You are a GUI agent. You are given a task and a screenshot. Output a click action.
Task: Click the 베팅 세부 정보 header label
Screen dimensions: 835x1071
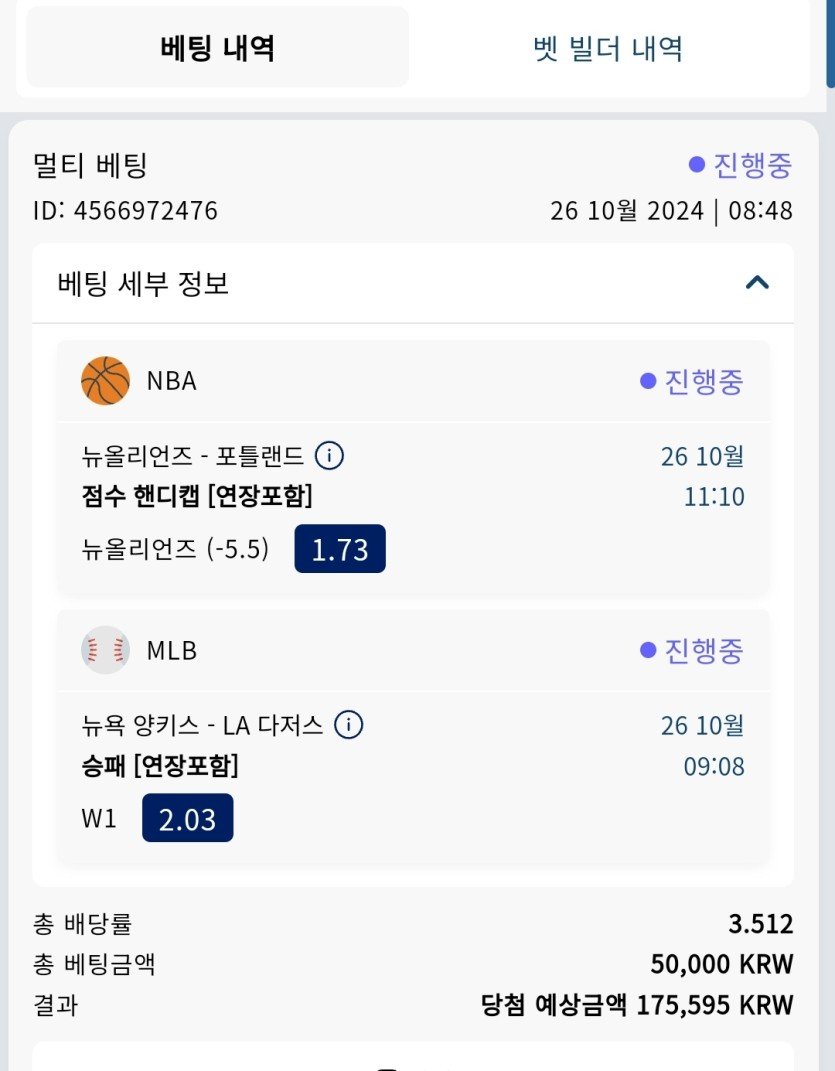tap(144, 284)
